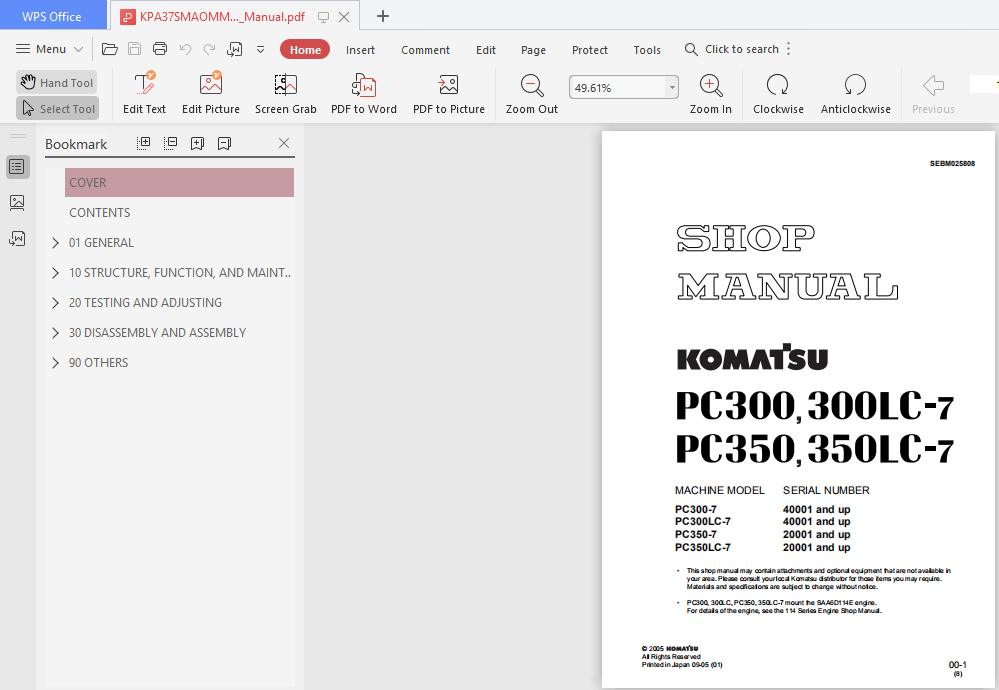Image resolution: width=999 pixels, height=690 pixels.
Task: Click the Redo arrow icon
Action: coord(209,49)
